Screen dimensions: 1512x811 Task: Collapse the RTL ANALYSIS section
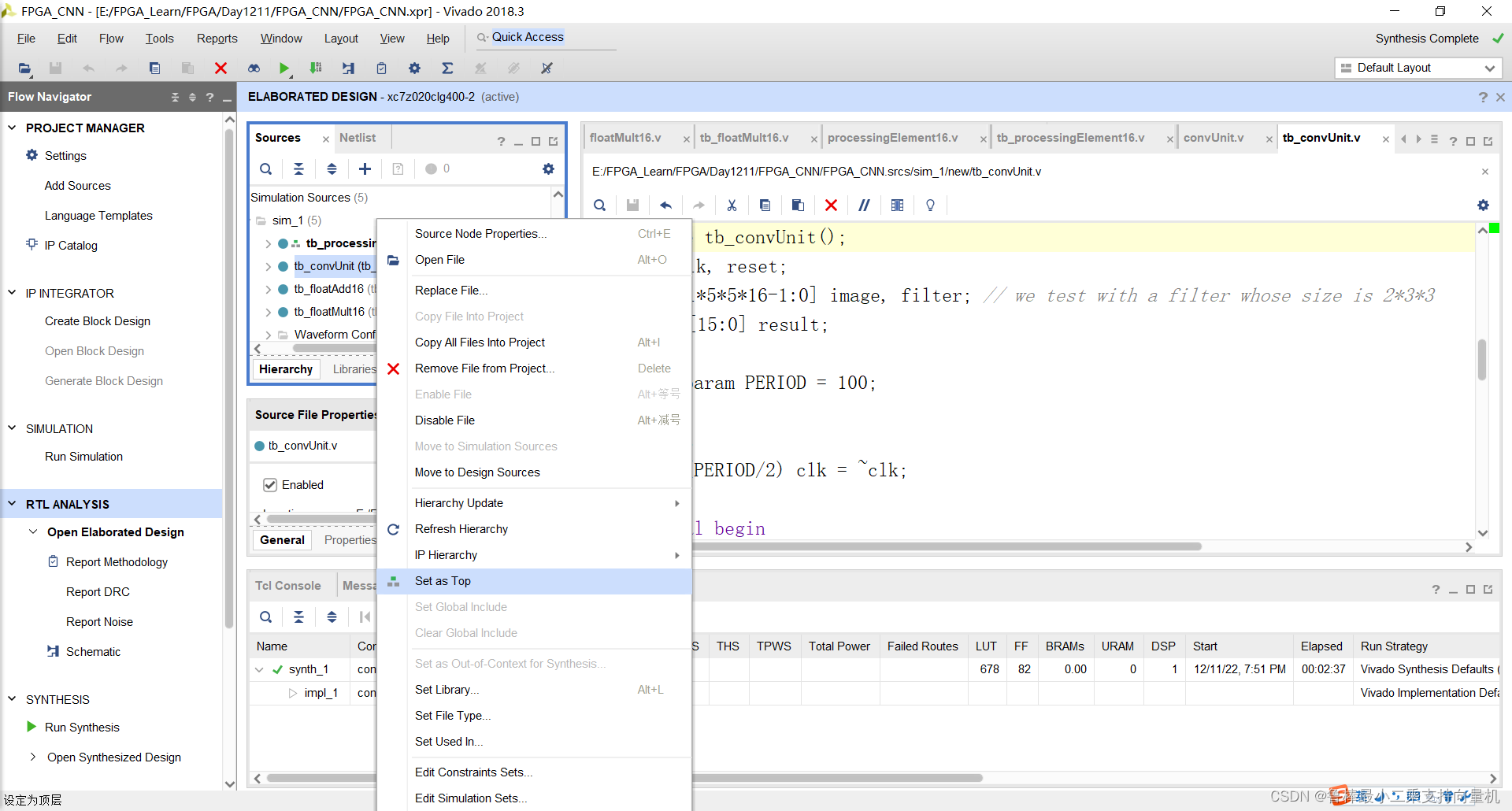click(x=12, y=504)
